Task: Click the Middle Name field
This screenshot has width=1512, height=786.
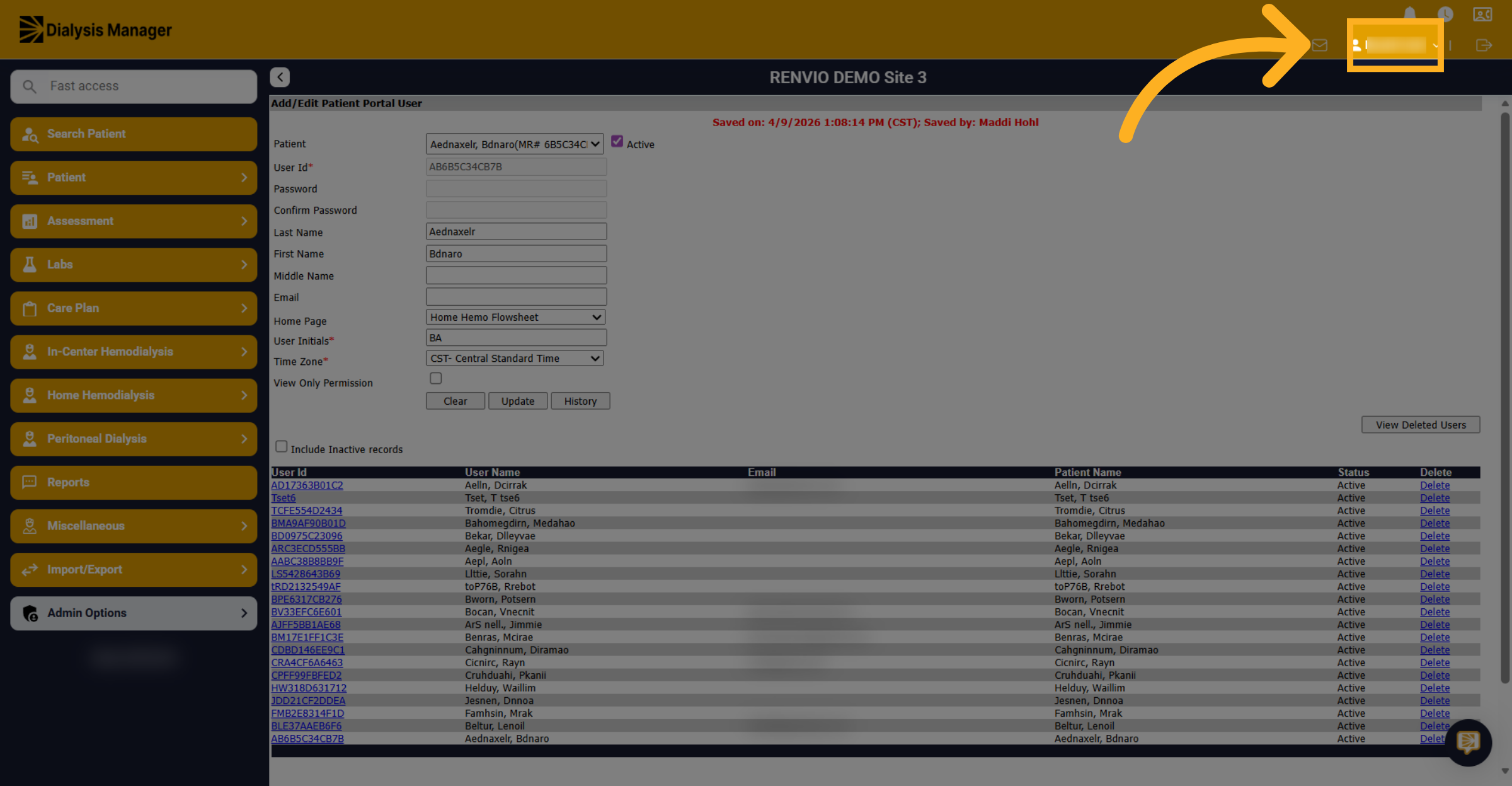Action: click(x=516, y=275)
